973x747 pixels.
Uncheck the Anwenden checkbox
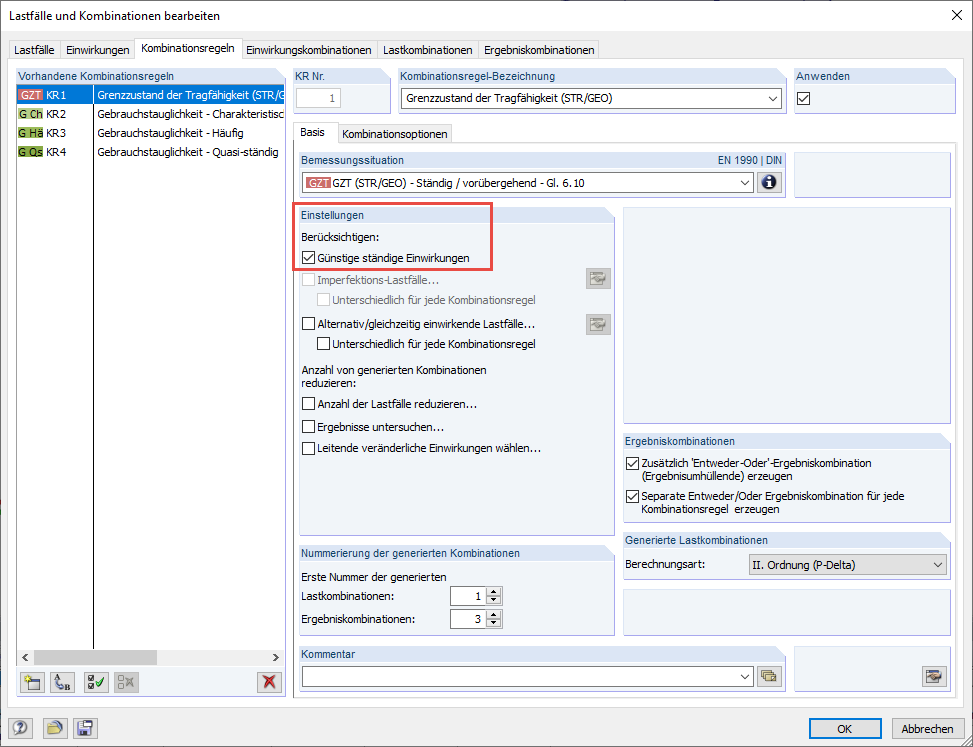(805, 97)
